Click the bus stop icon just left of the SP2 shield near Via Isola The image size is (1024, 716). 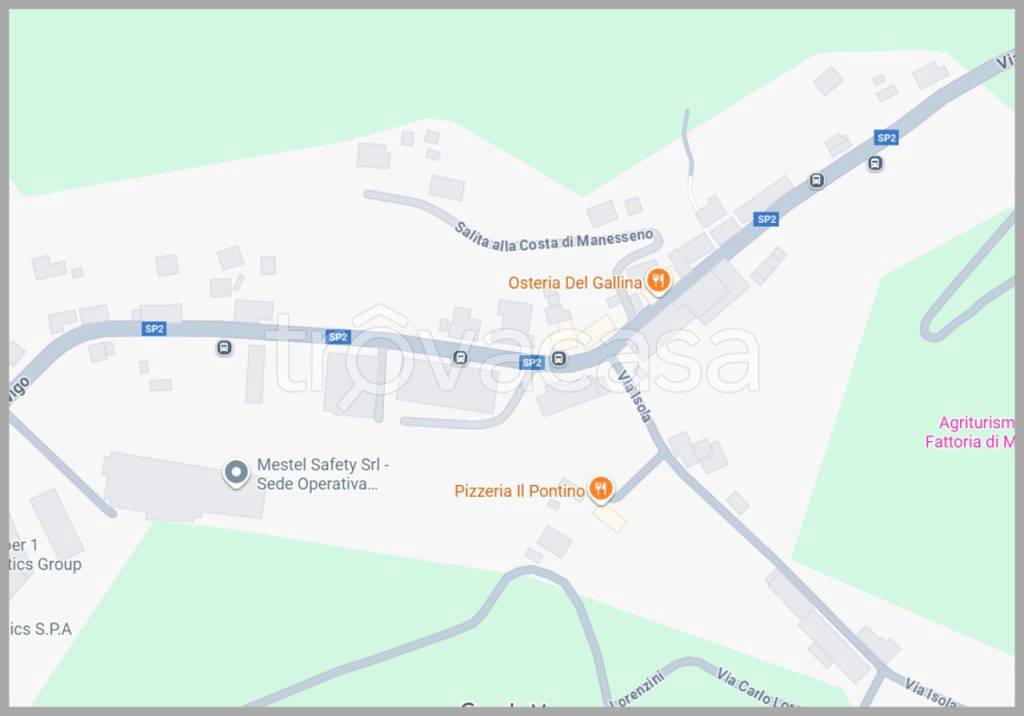[460, 357]
